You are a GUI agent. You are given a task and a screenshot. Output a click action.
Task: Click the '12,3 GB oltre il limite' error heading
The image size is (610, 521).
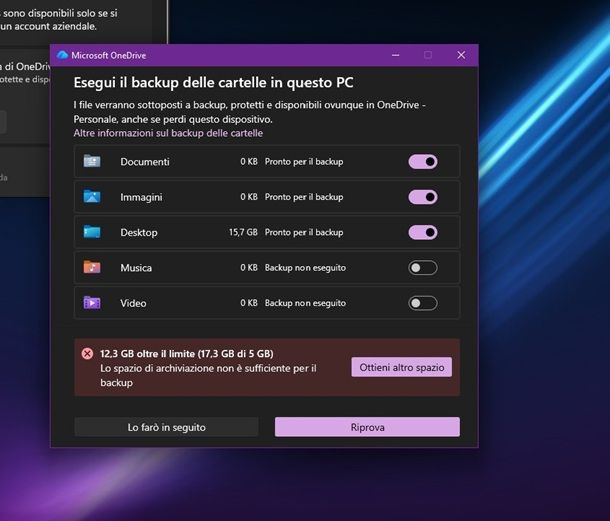tap(187, 354)
